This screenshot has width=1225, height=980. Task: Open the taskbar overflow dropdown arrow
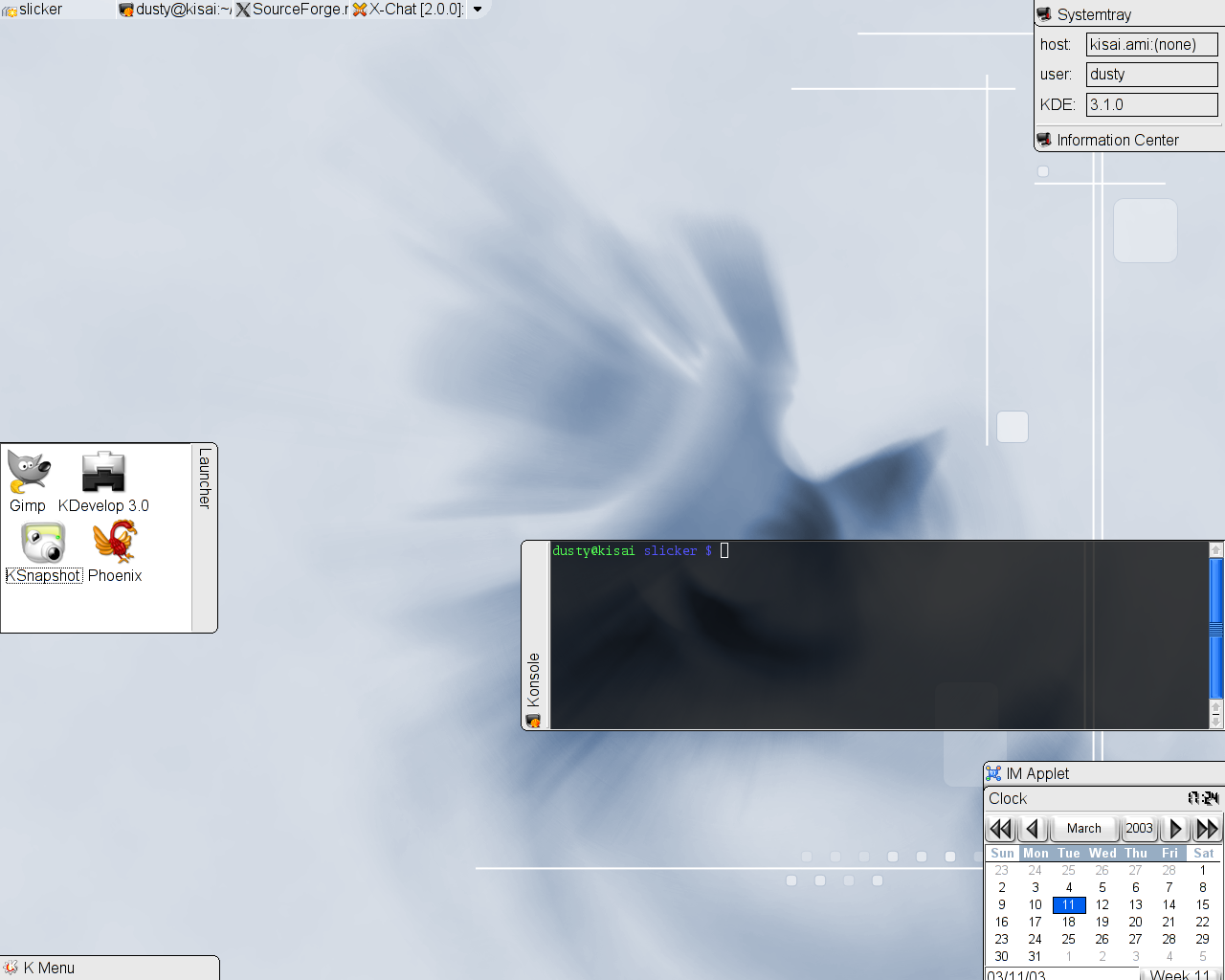click(x=478, y=10)
